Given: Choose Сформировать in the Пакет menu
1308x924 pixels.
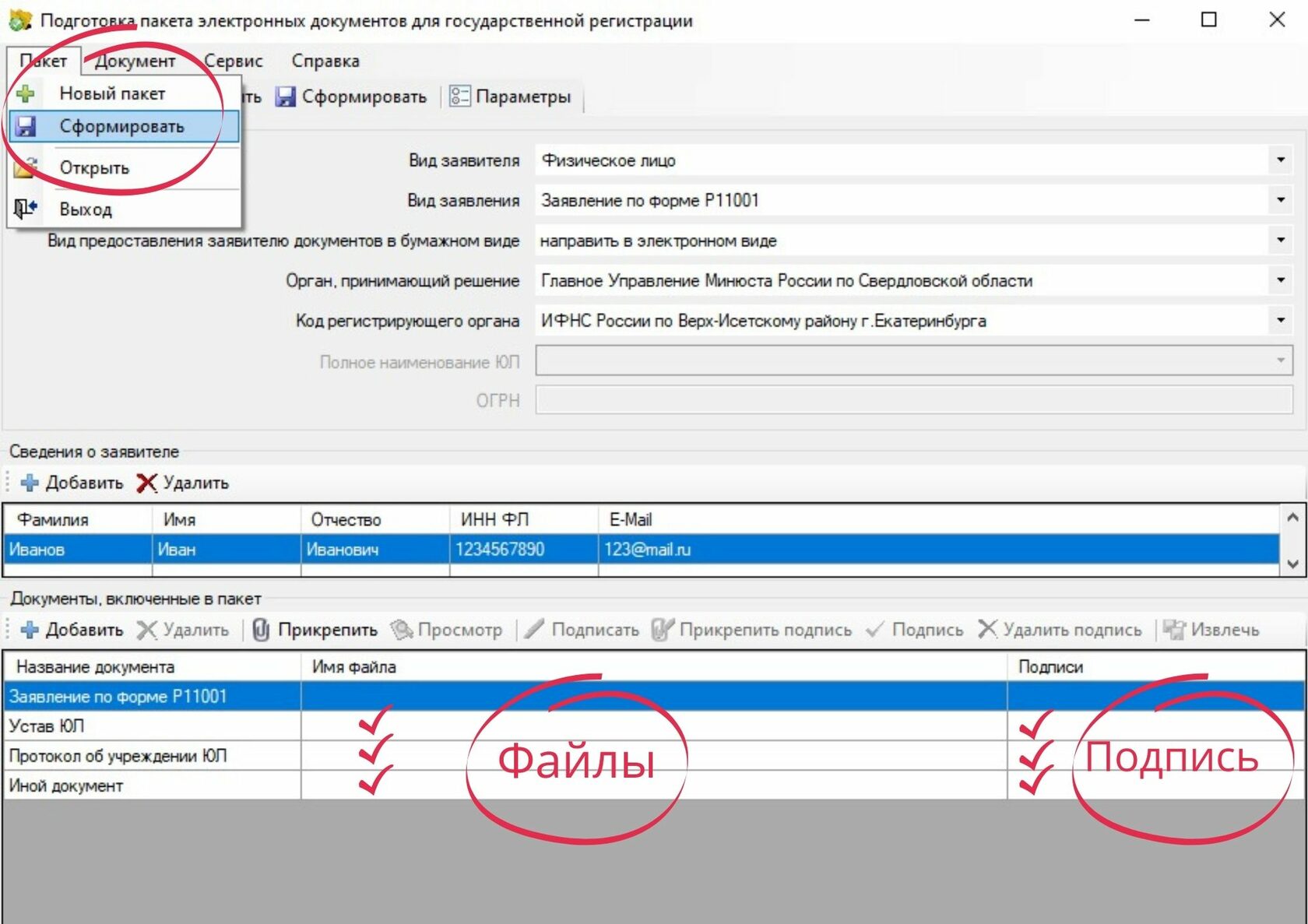Looking at the screenshot, I should tap(125, 126).
